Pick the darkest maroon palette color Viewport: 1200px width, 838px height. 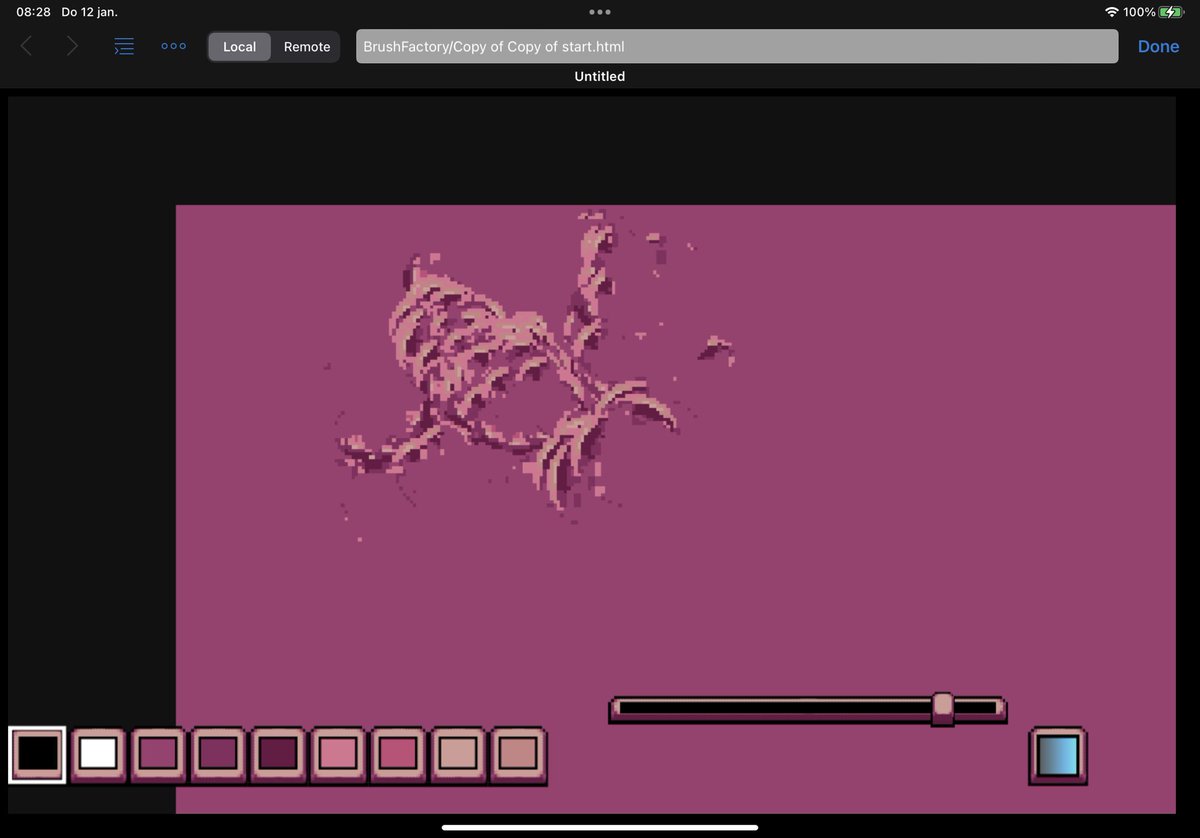pos(277,755)
